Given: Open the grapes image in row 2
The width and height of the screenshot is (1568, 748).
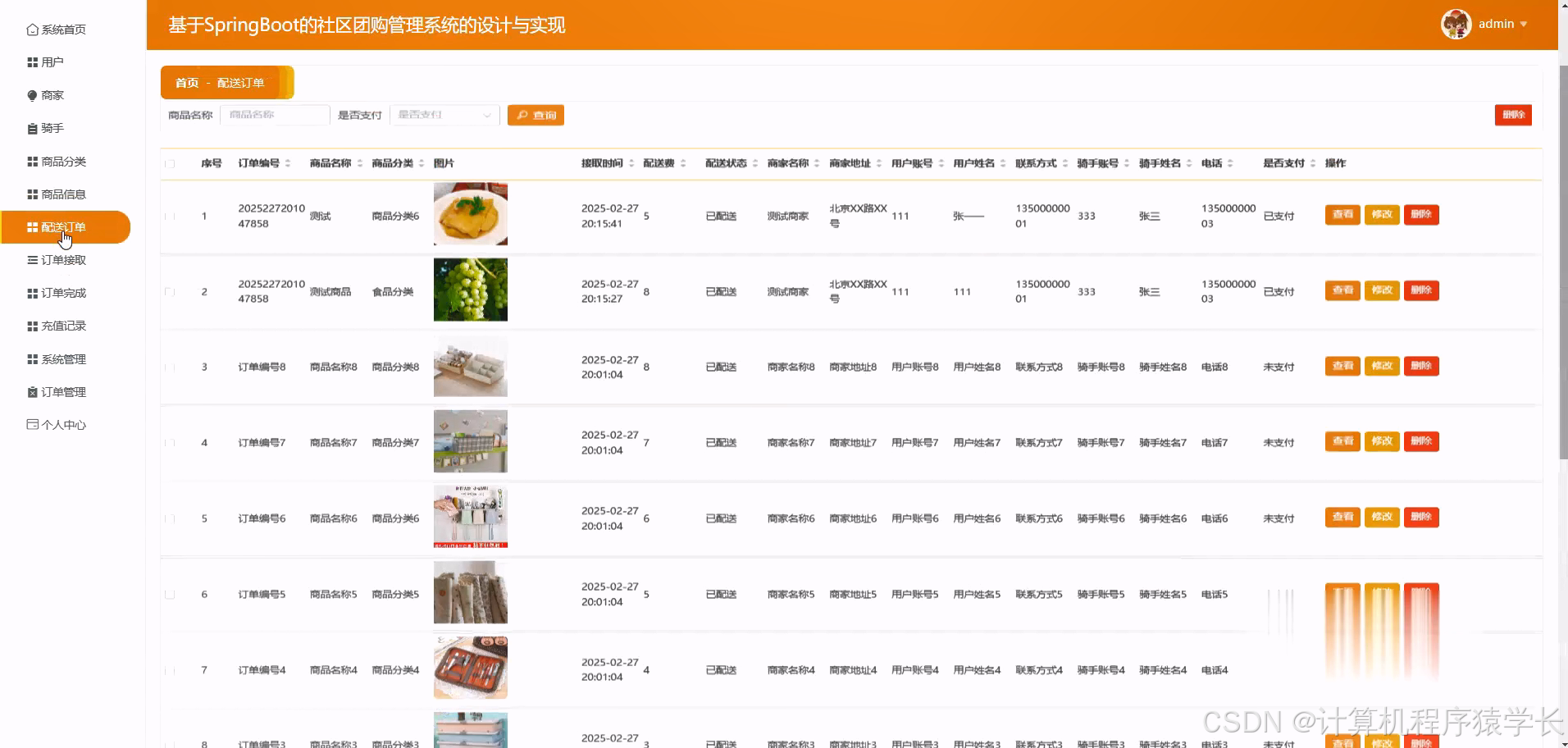Looking at the screenshot, I should pyautogui.click(x=471, y=290).
